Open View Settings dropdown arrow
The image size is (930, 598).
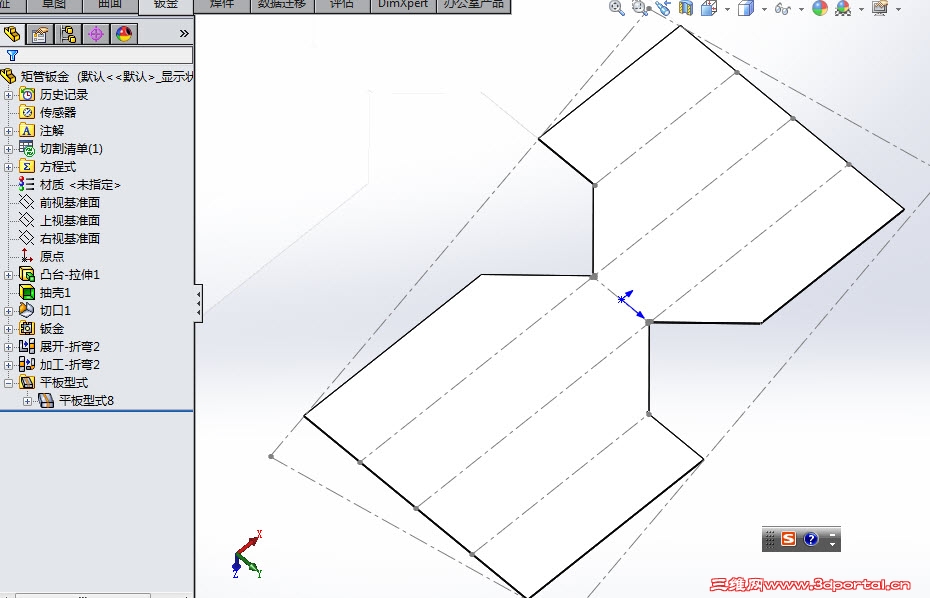898,9
